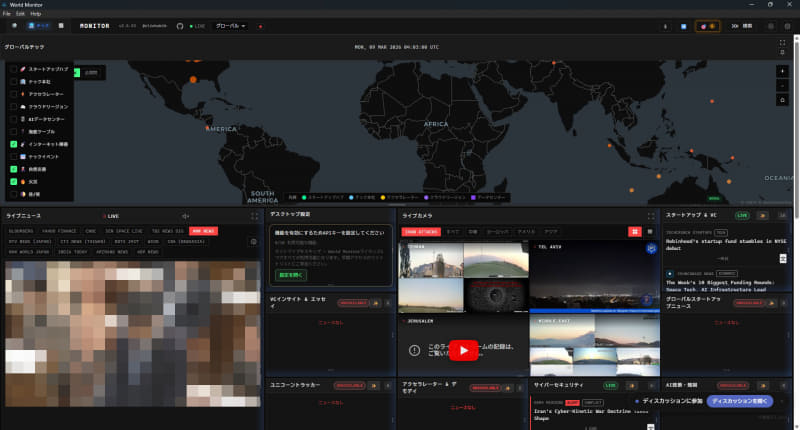Image resolution: width=800 pixels, height=430 pixels.
Task: Open the File menu
Action: click(7, 14)
